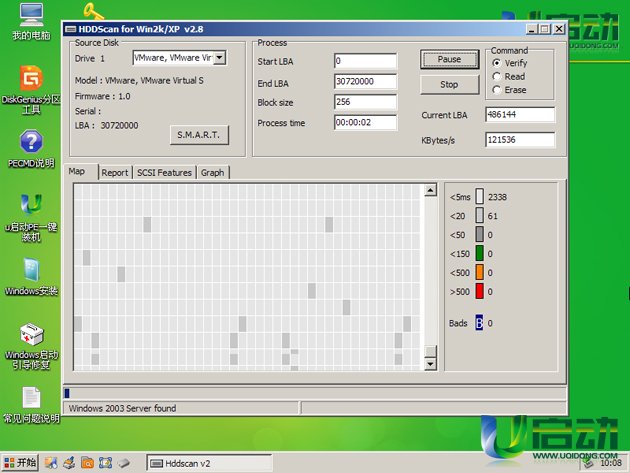Click the second quick launch icon
This screenshot has width=630, height=473.
[x=69, y=463]
